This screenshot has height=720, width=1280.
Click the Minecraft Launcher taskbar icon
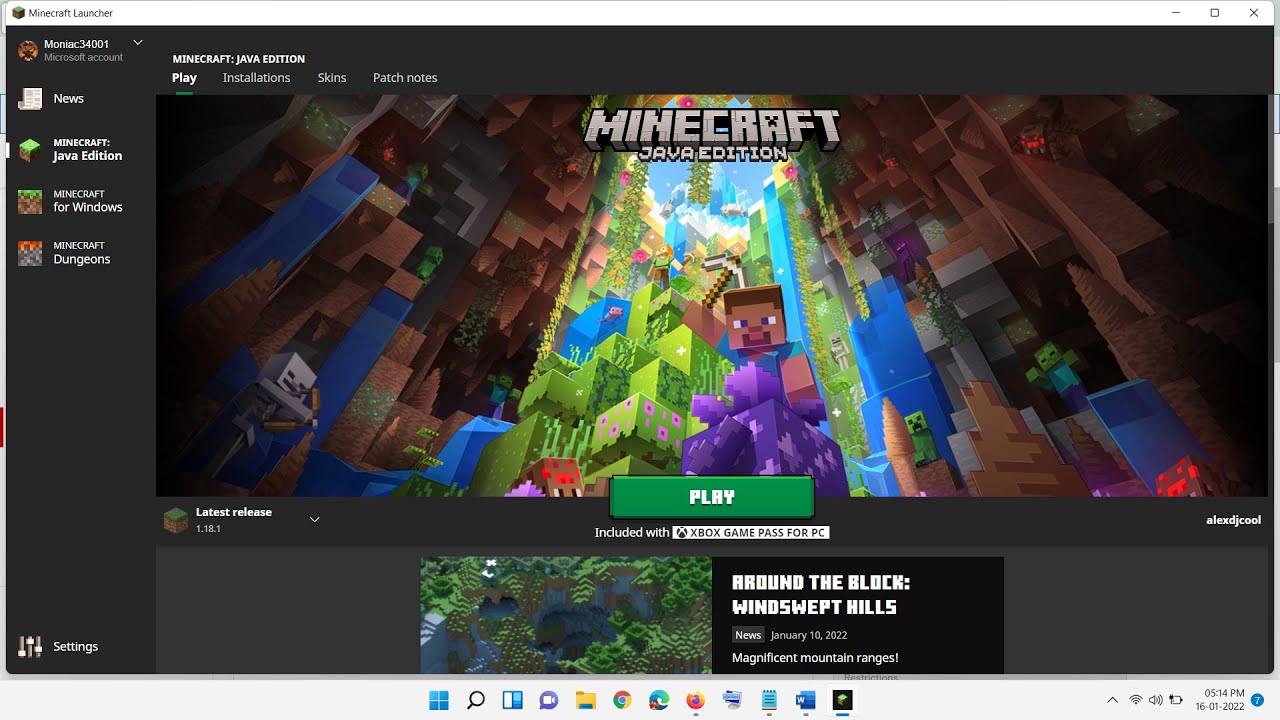842,700
